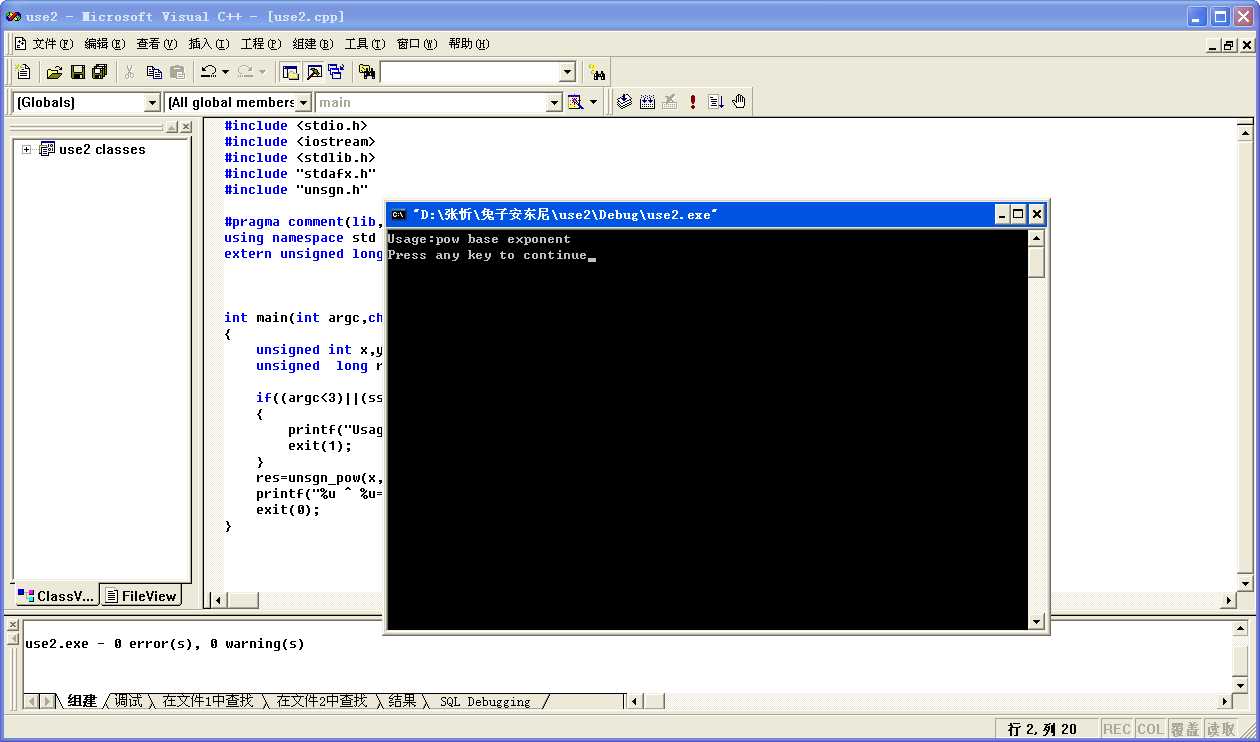Create a new text file via toolbar icon
1260x742 pixels.
click(x=23, y=72)
